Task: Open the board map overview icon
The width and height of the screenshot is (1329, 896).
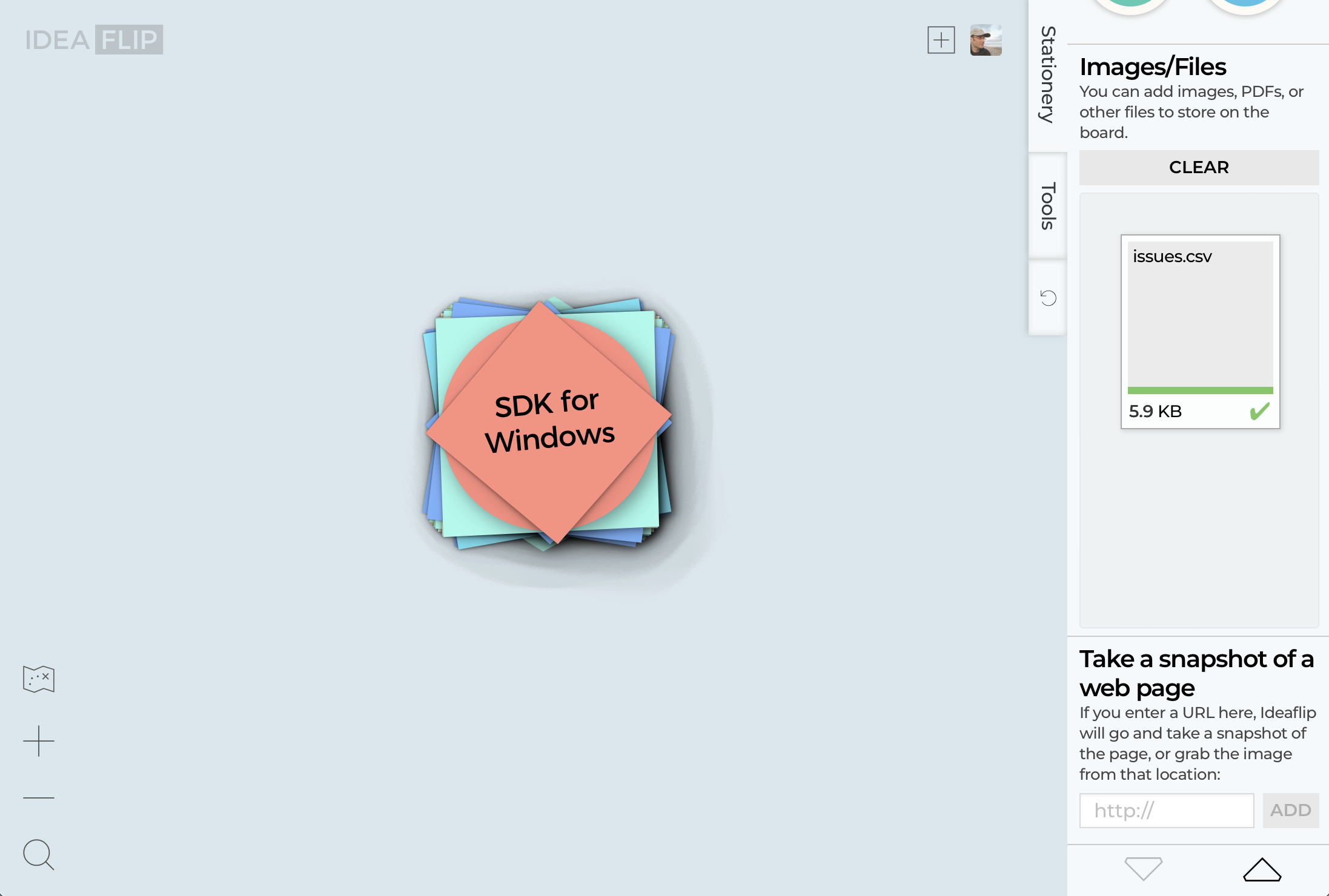Action: point(39,679)
